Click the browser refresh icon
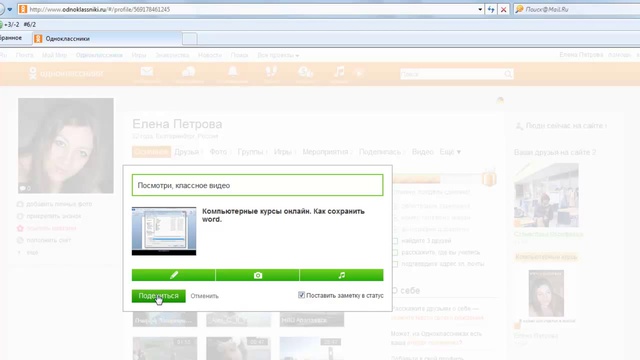The width and height of the screenshot is (640, 360). [491, 9]
